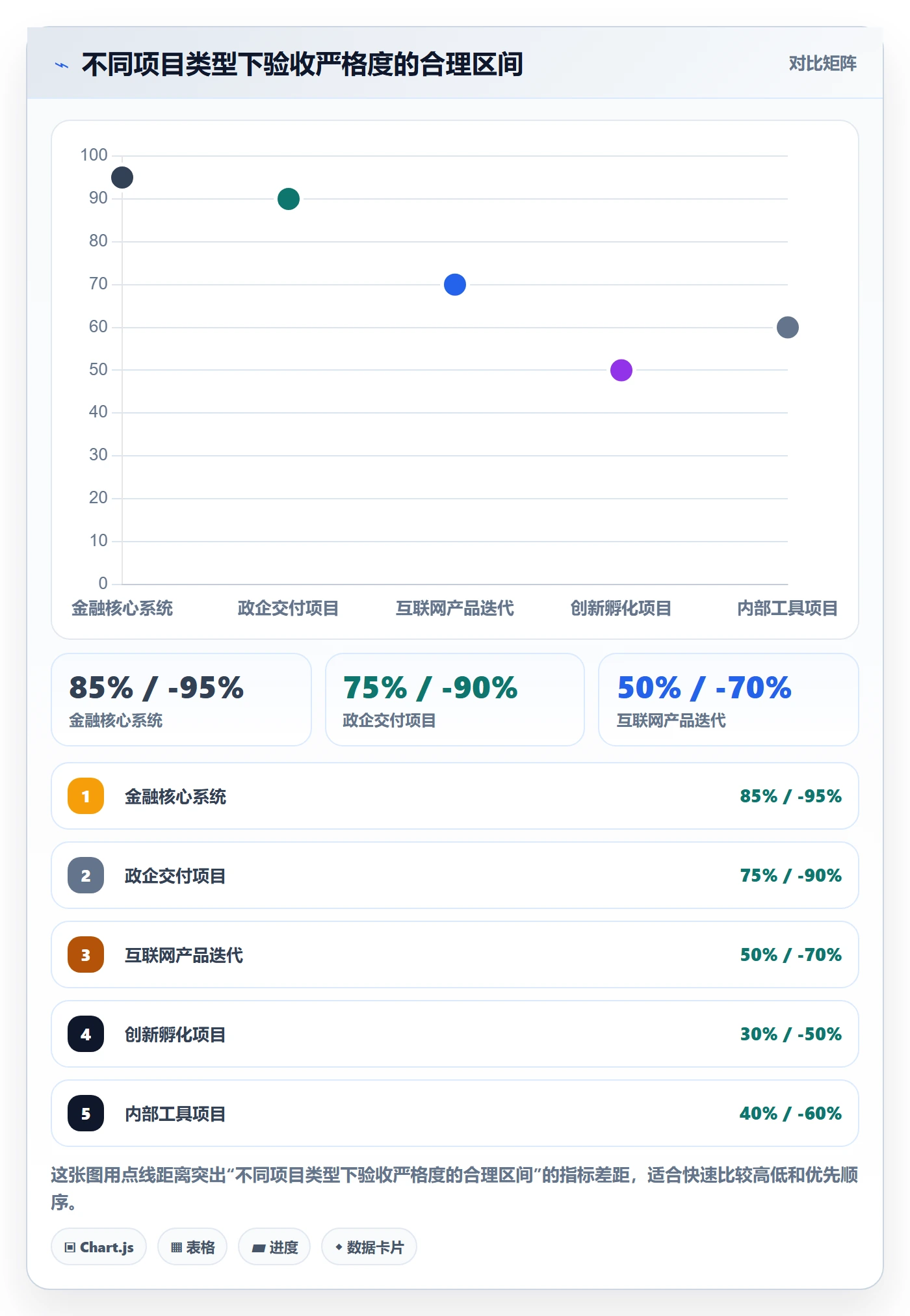This screenshot has width=910, height=1316.
Task: Click the x-axis label 金融核心系统
Action: 122,609
